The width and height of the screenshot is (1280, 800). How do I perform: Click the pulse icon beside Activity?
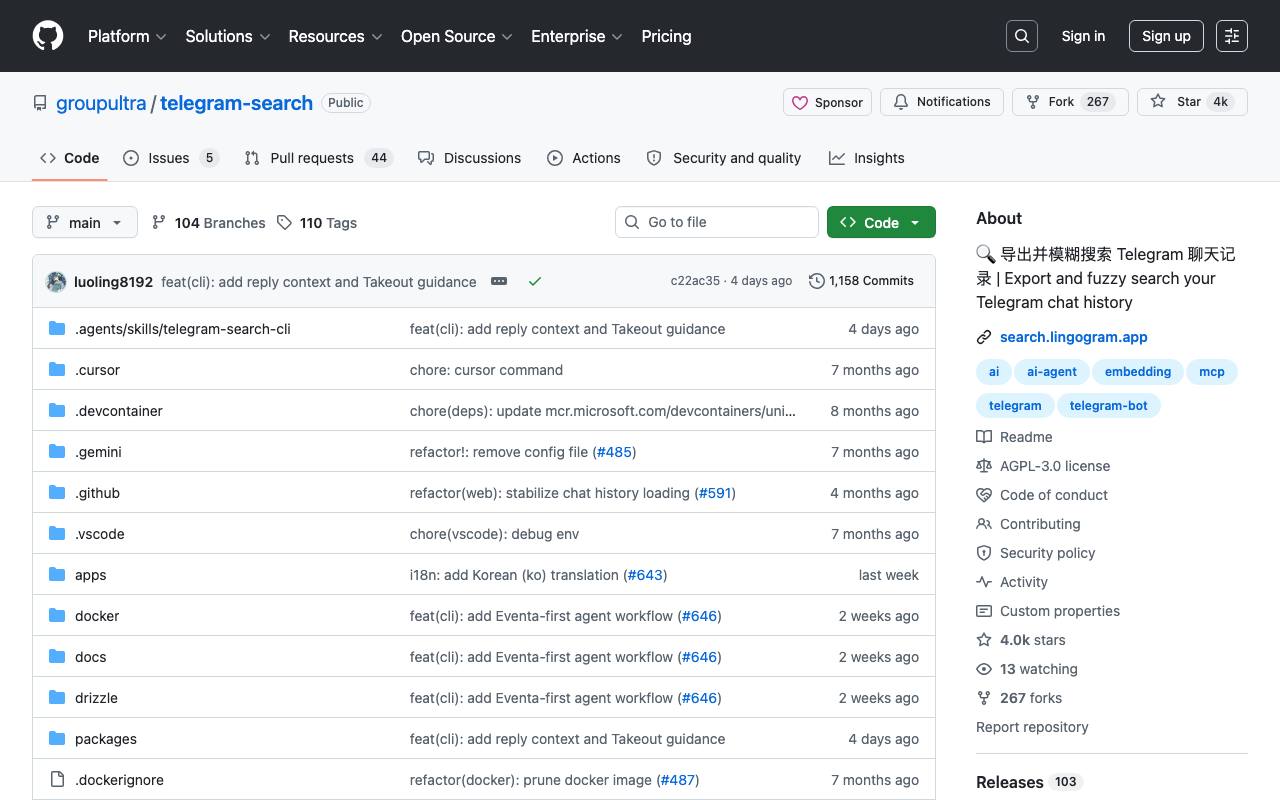[984, 582]
